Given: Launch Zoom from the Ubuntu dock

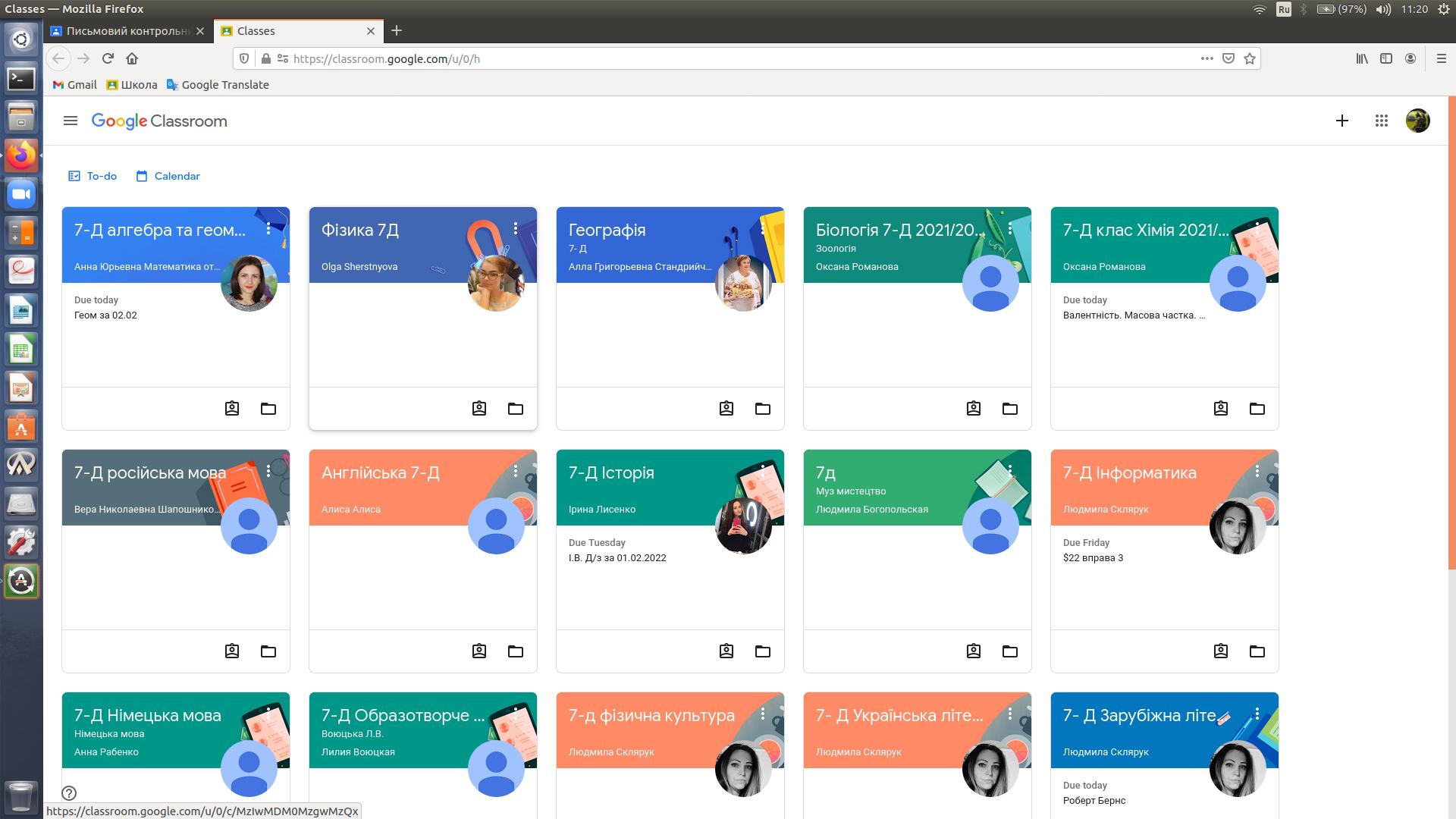Looking at the screenshot, I should [21, 195].
